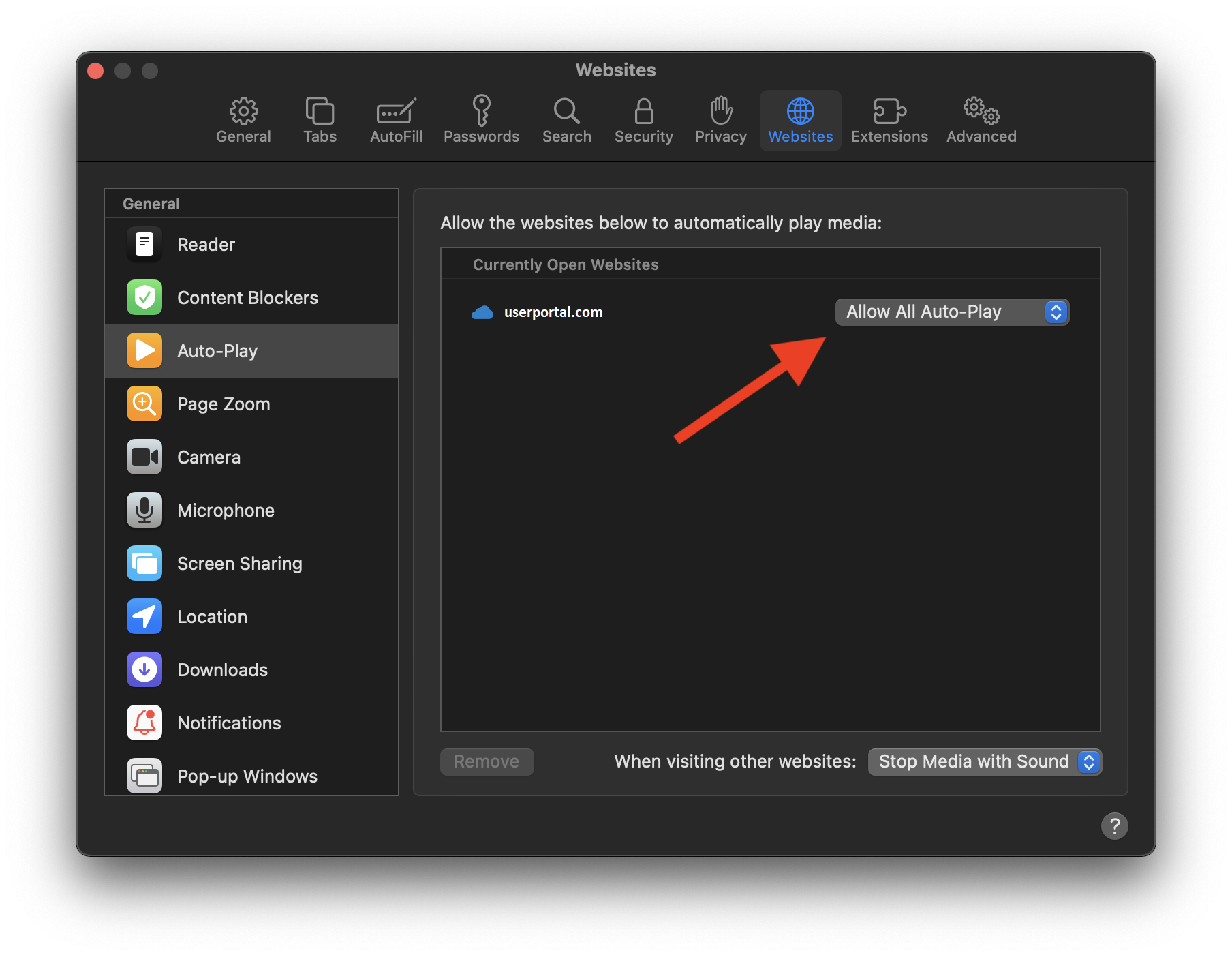Image resolution: width=1232 pixels, height=957 pixels.
Task: Open the Reader settings in sidebar
Action: (206, 245)
